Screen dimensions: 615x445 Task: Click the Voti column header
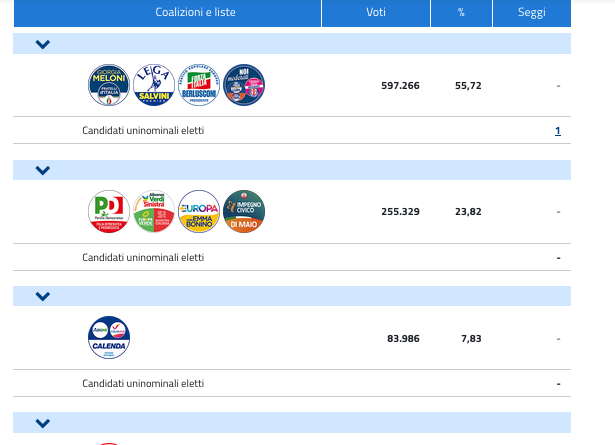point(376,12)
